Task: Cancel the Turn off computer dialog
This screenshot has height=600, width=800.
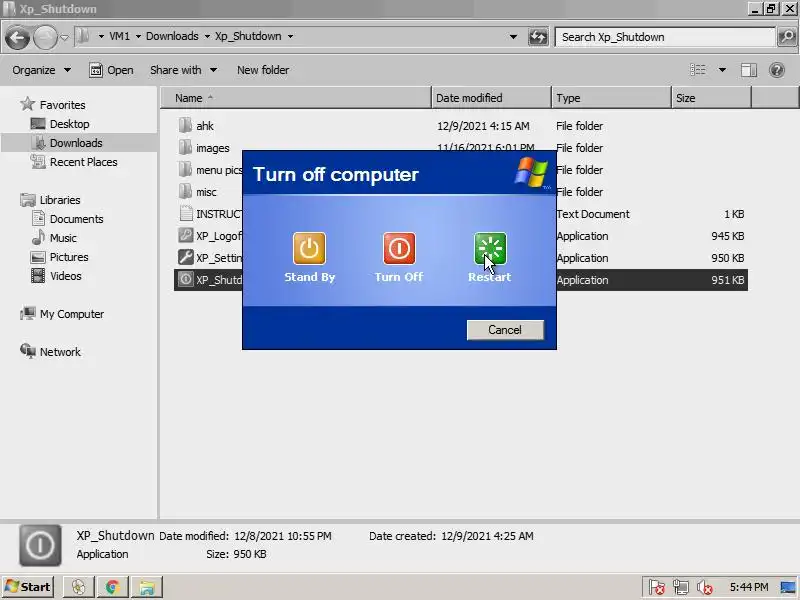Action: (x=505, y=330)
